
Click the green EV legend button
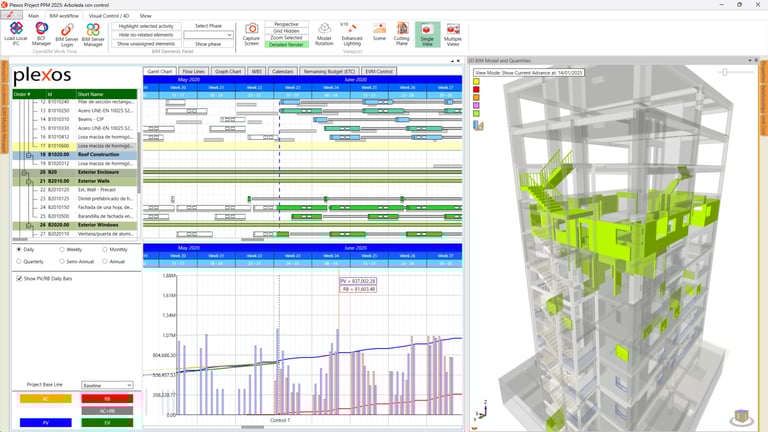click(107, 422)
